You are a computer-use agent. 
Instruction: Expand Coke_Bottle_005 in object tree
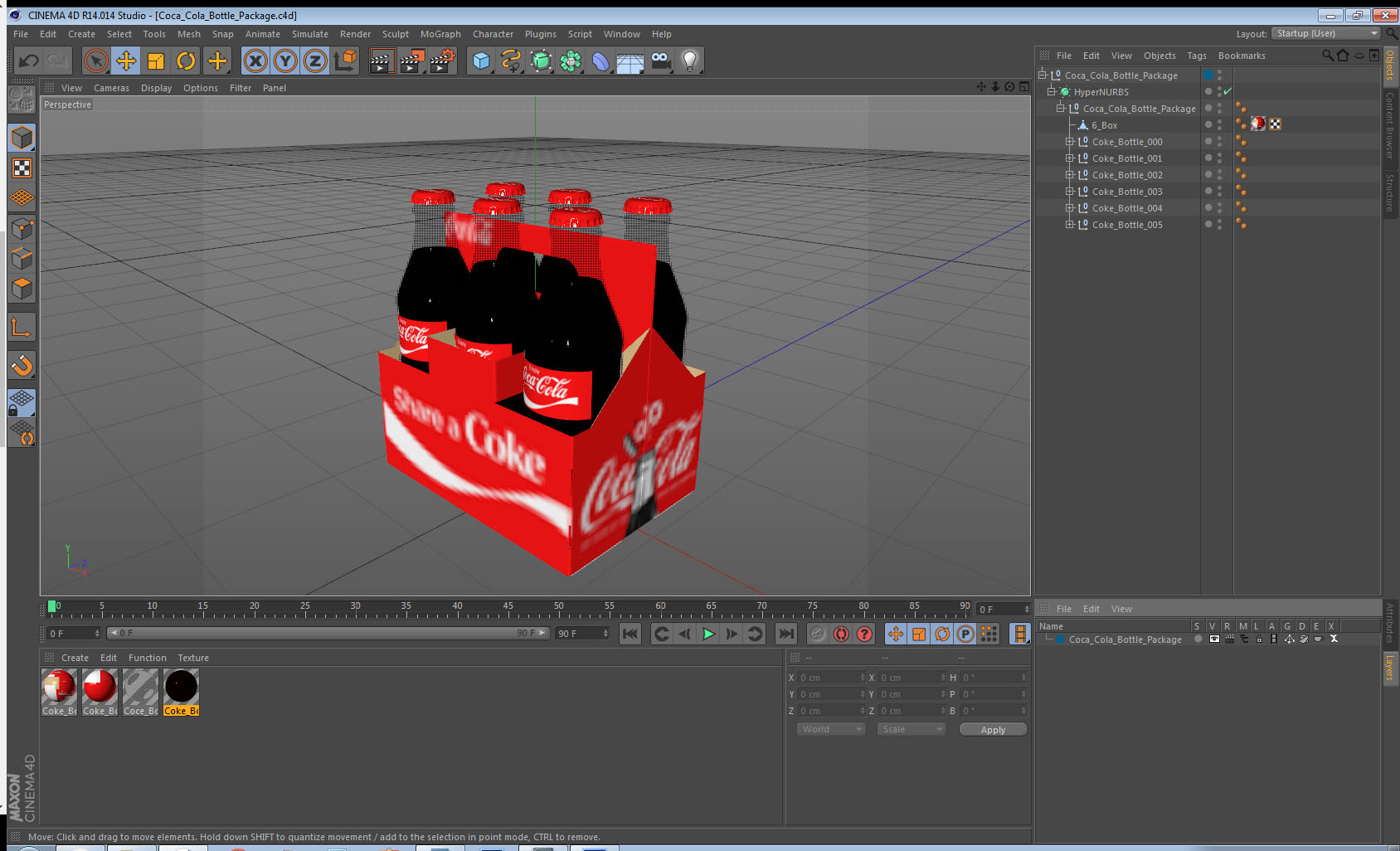[x=1070, y=224]
